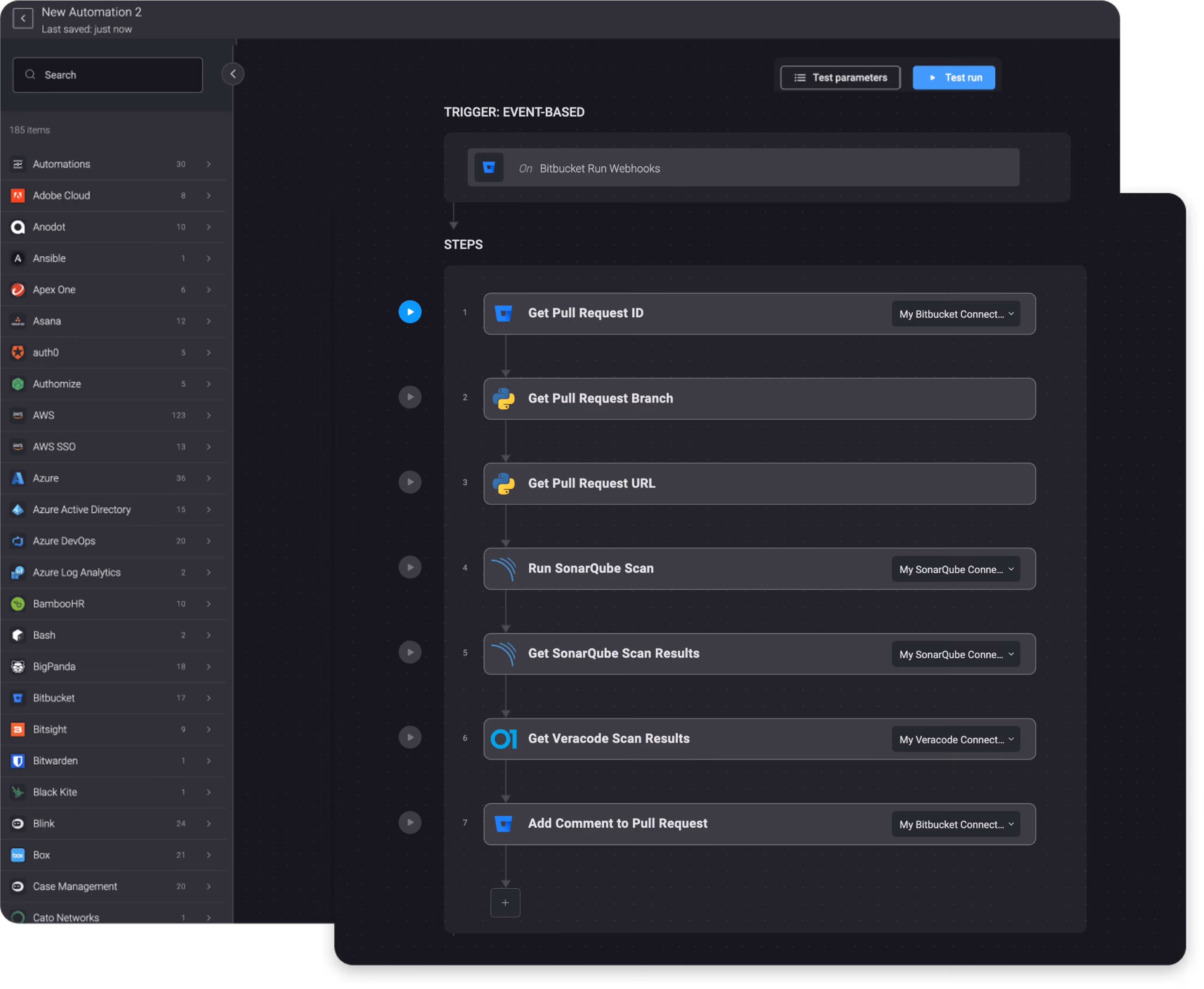Click the Azure icon

pos(18,478)
